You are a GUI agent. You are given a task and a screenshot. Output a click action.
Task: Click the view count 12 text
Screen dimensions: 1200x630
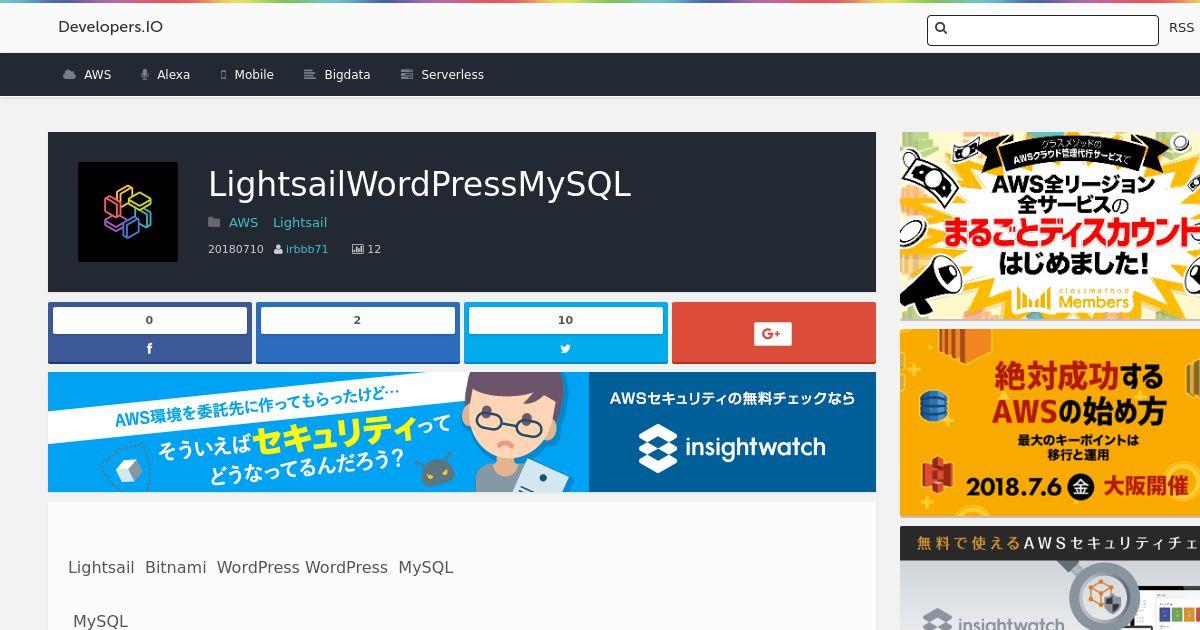pos(374,249)
